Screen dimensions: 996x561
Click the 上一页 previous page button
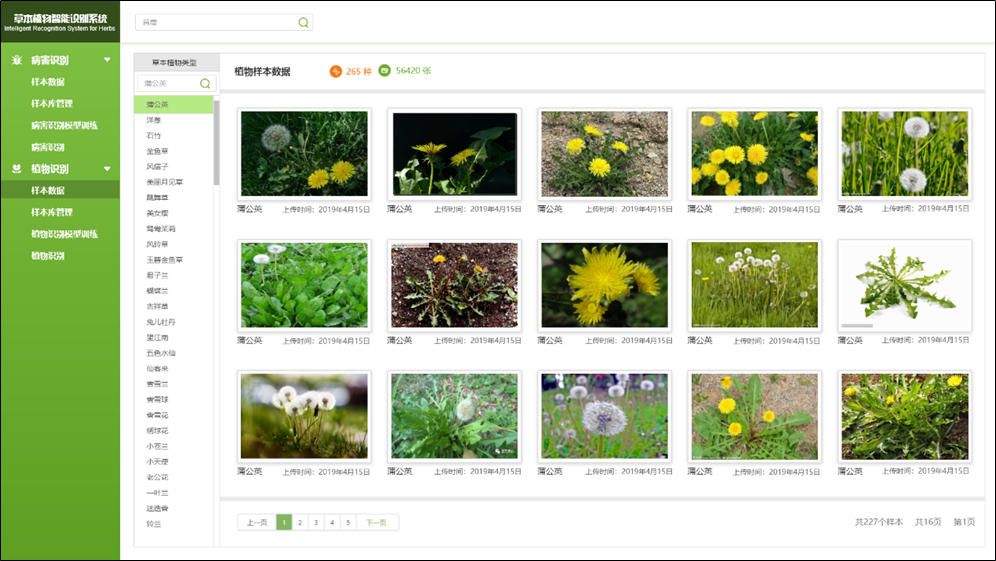(x=257, y=522)
